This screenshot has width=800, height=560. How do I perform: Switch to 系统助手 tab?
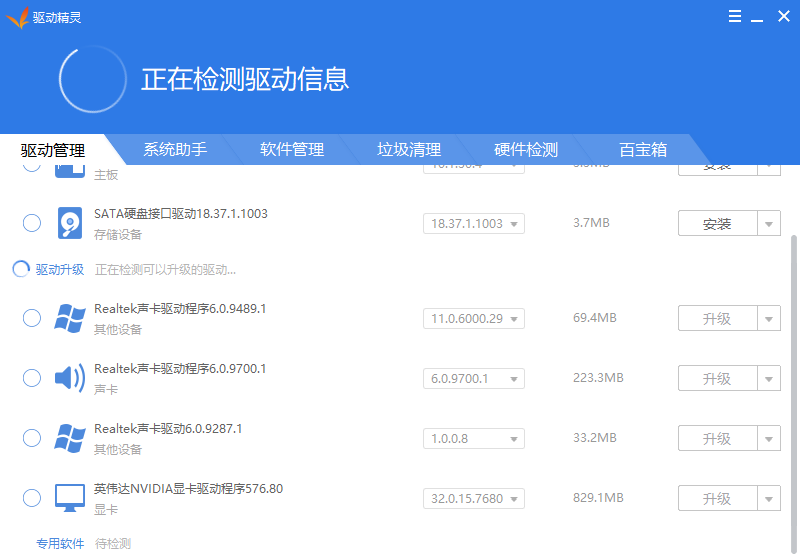point(175,149)
